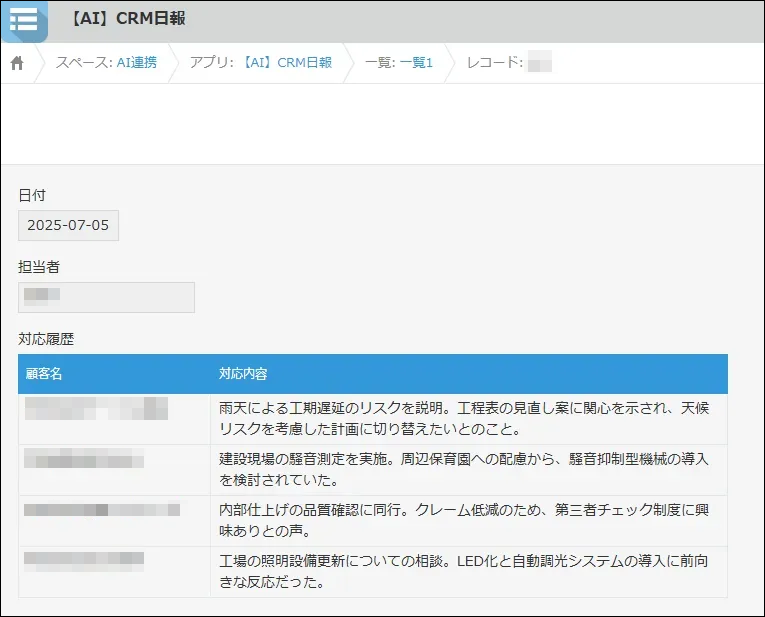
Task: Go to the portal home icon
Action: coord(17,63)
